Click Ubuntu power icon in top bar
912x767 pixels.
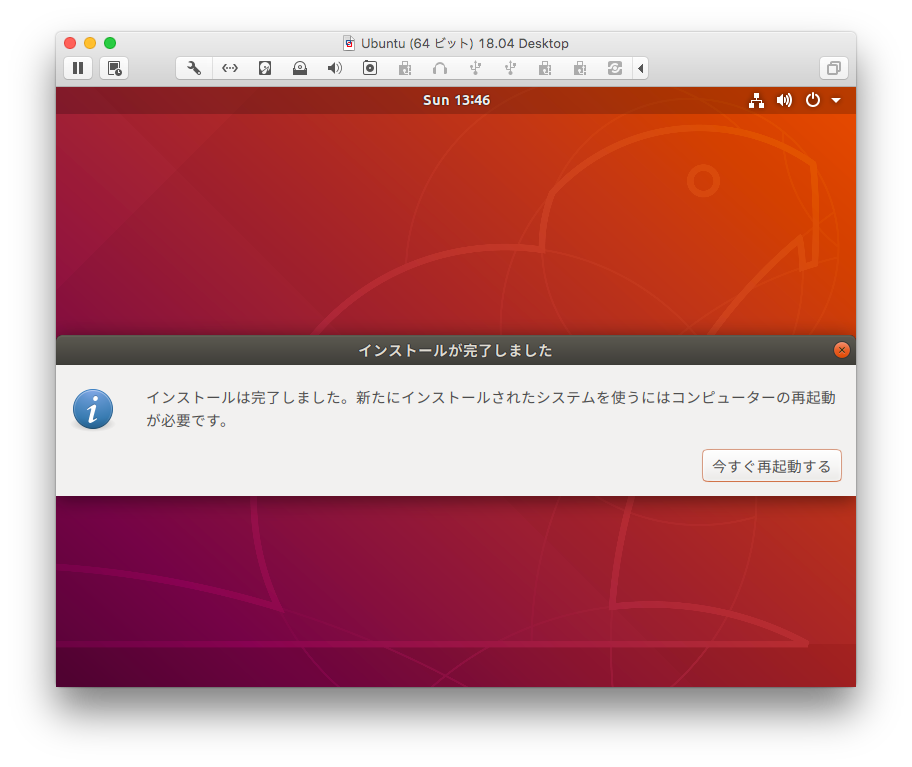point(813,101)
